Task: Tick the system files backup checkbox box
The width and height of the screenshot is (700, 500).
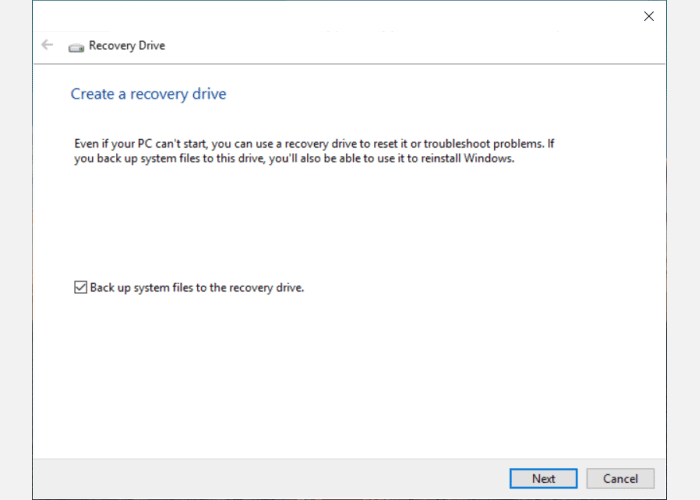Action: (80, 288)
